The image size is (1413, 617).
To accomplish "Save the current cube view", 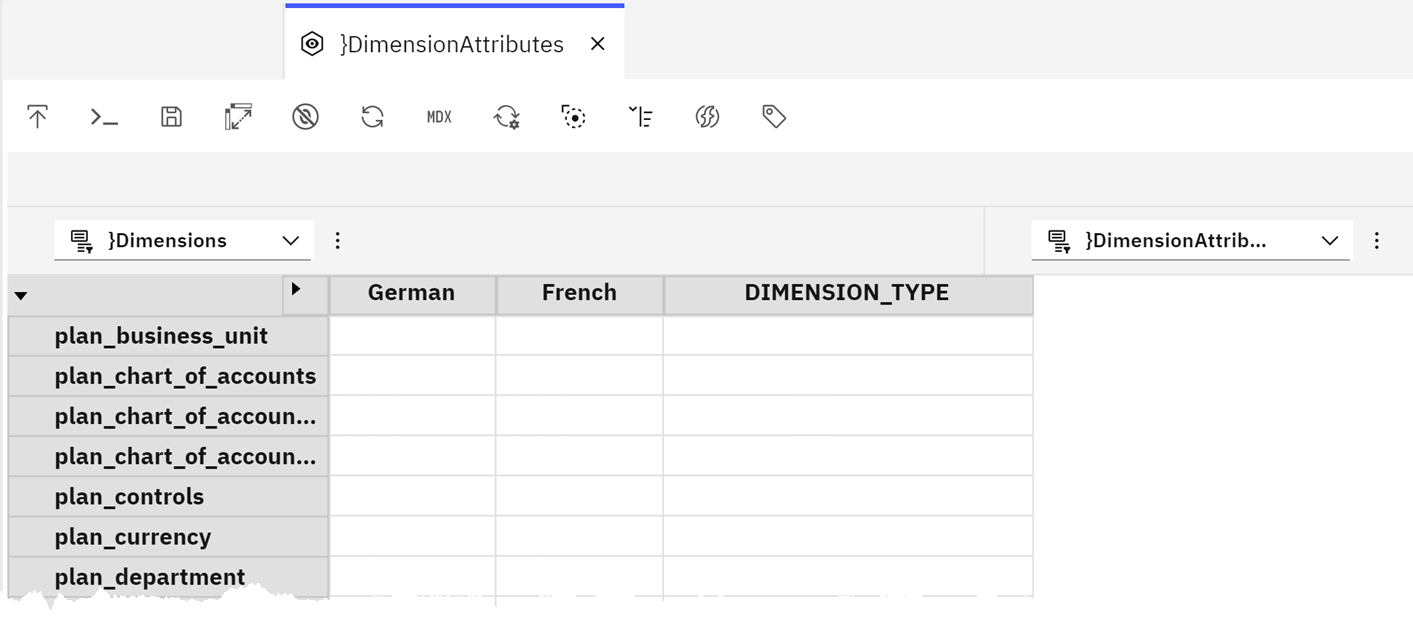I will click(170, 116).
